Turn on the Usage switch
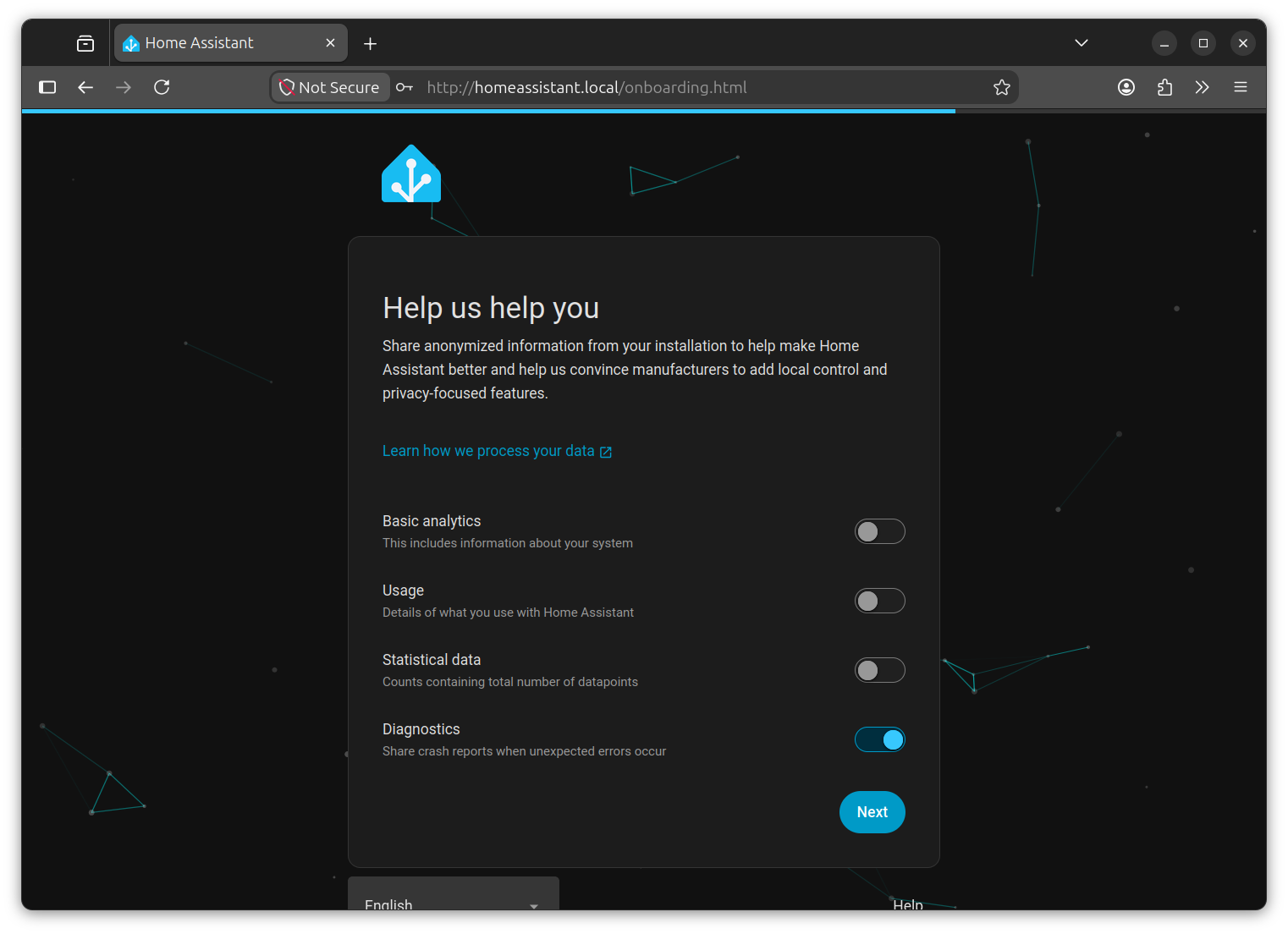 [880, 601]
